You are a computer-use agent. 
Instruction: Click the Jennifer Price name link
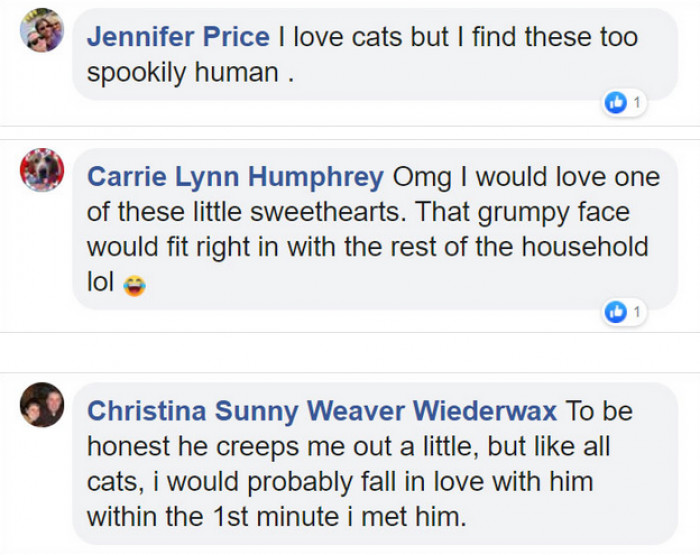click(x=178, y=37)
